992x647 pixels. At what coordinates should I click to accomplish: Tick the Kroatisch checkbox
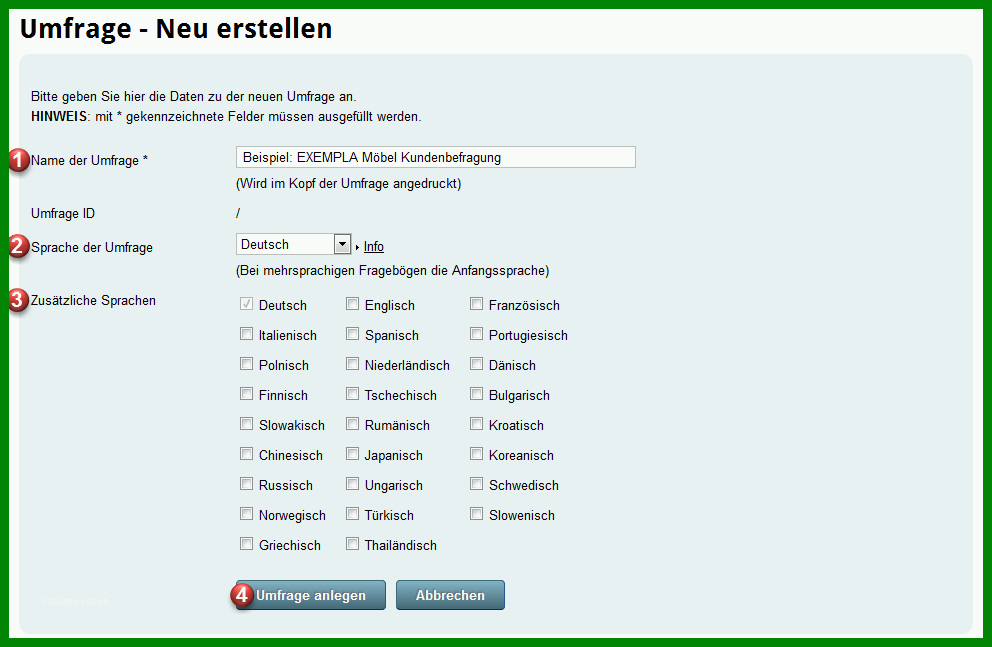[476, 424]
